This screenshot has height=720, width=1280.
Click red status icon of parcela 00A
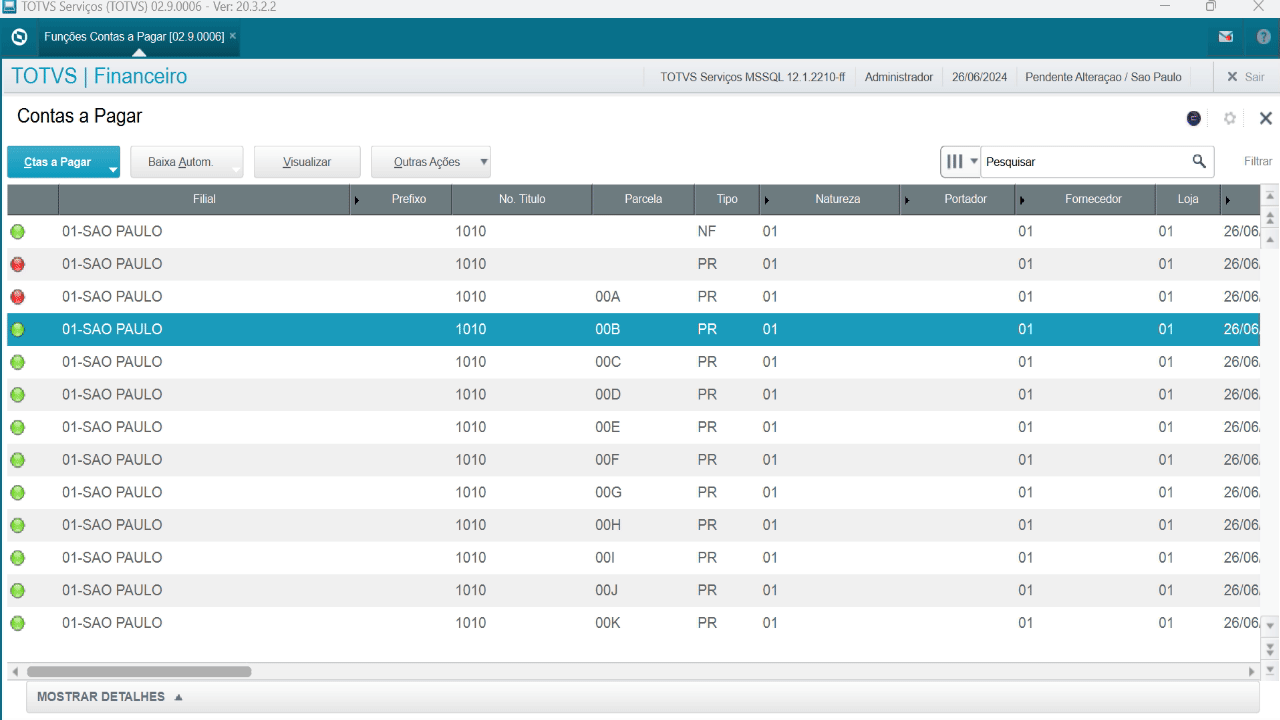17,297
